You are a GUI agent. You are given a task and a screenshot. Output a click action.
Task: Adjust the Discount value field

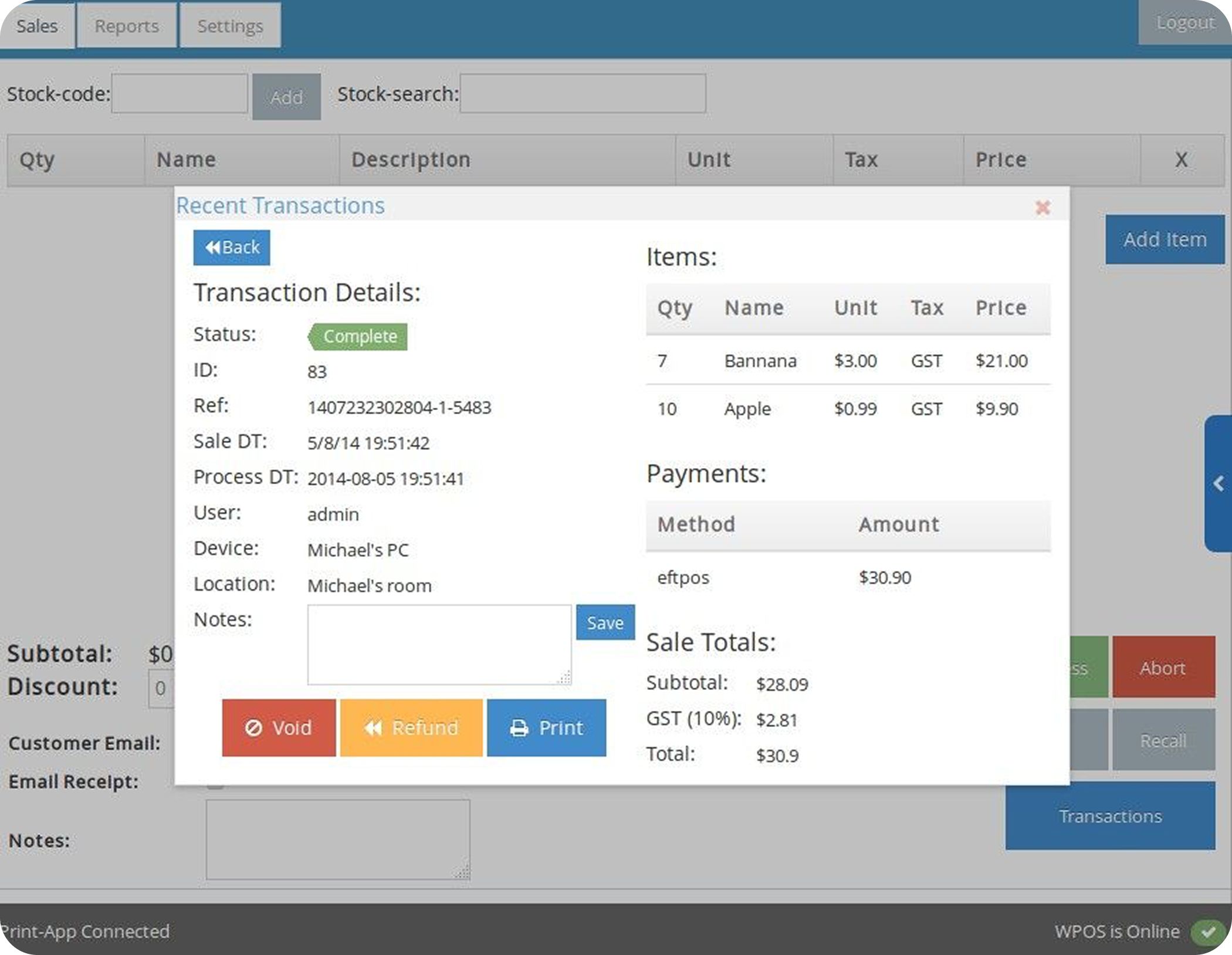[160, 688]
